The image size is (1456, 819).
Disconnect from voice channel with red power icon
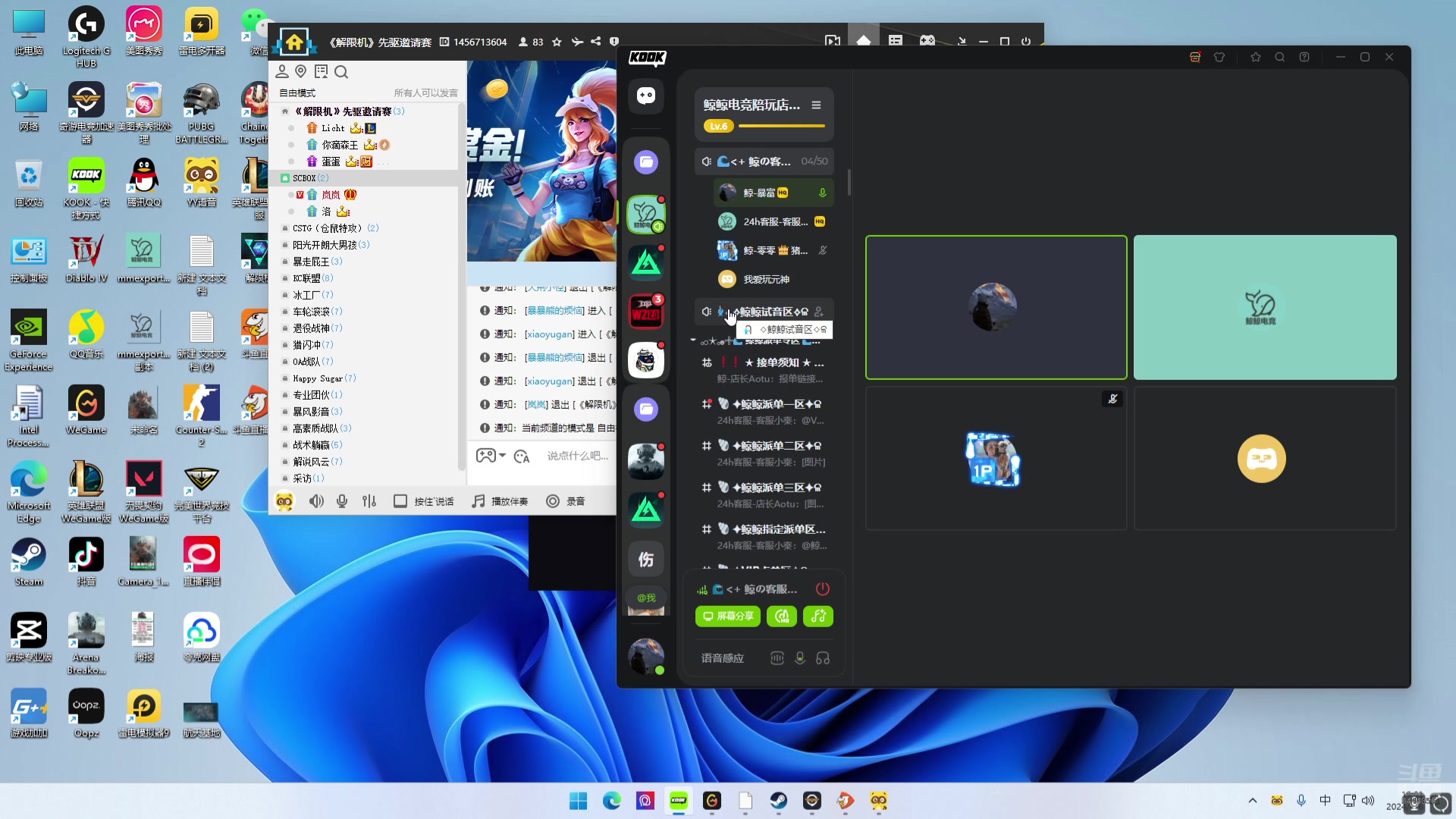823,589
